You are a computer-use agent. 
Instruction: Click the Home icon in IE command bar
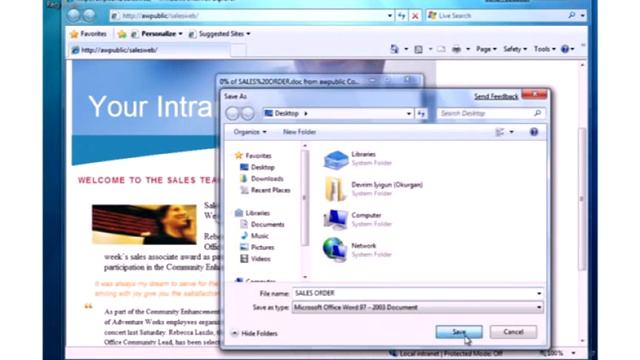(x=394, y=49)
